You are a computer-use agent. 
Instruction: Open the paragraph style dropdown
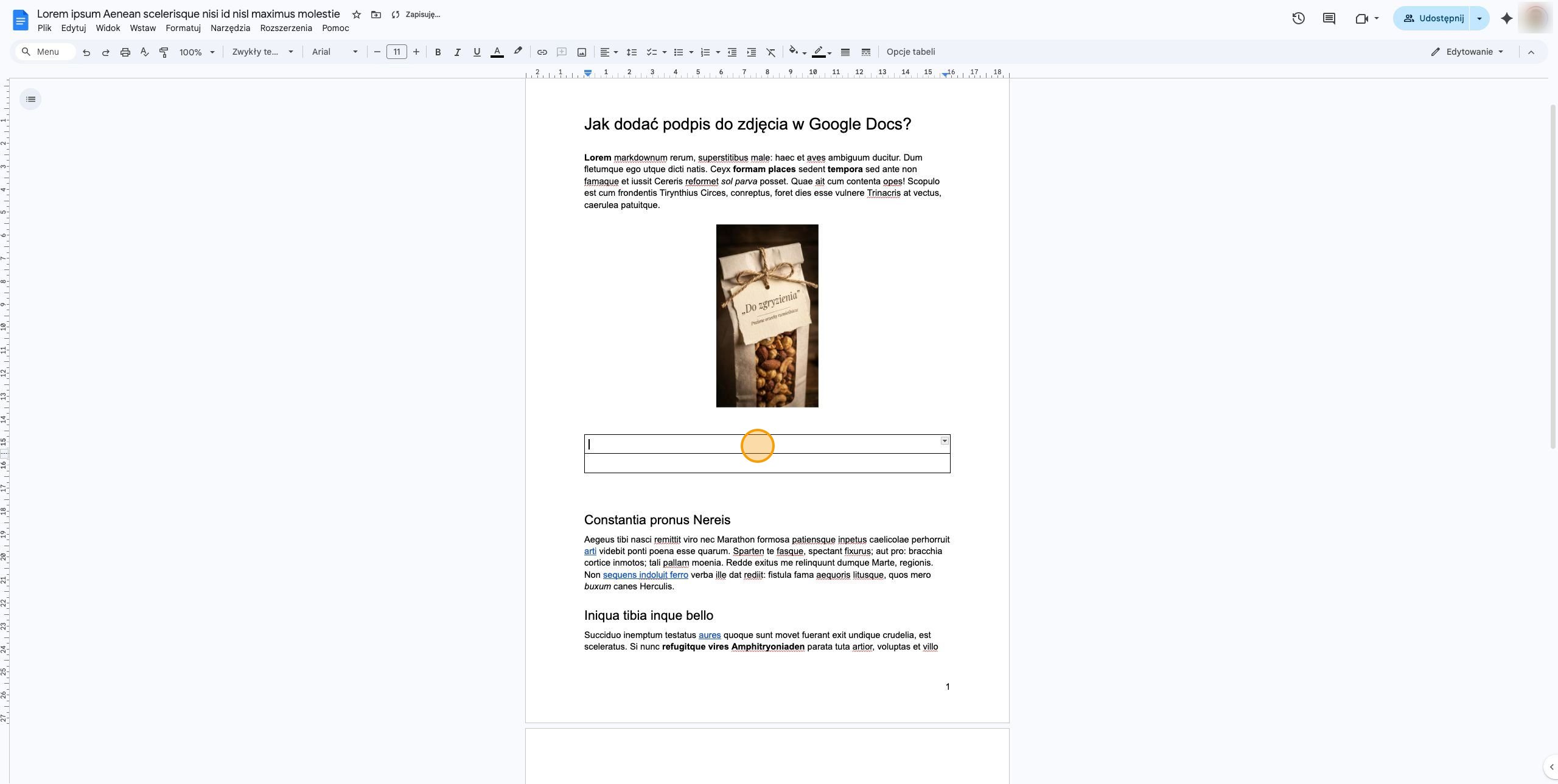click(262, 52)
